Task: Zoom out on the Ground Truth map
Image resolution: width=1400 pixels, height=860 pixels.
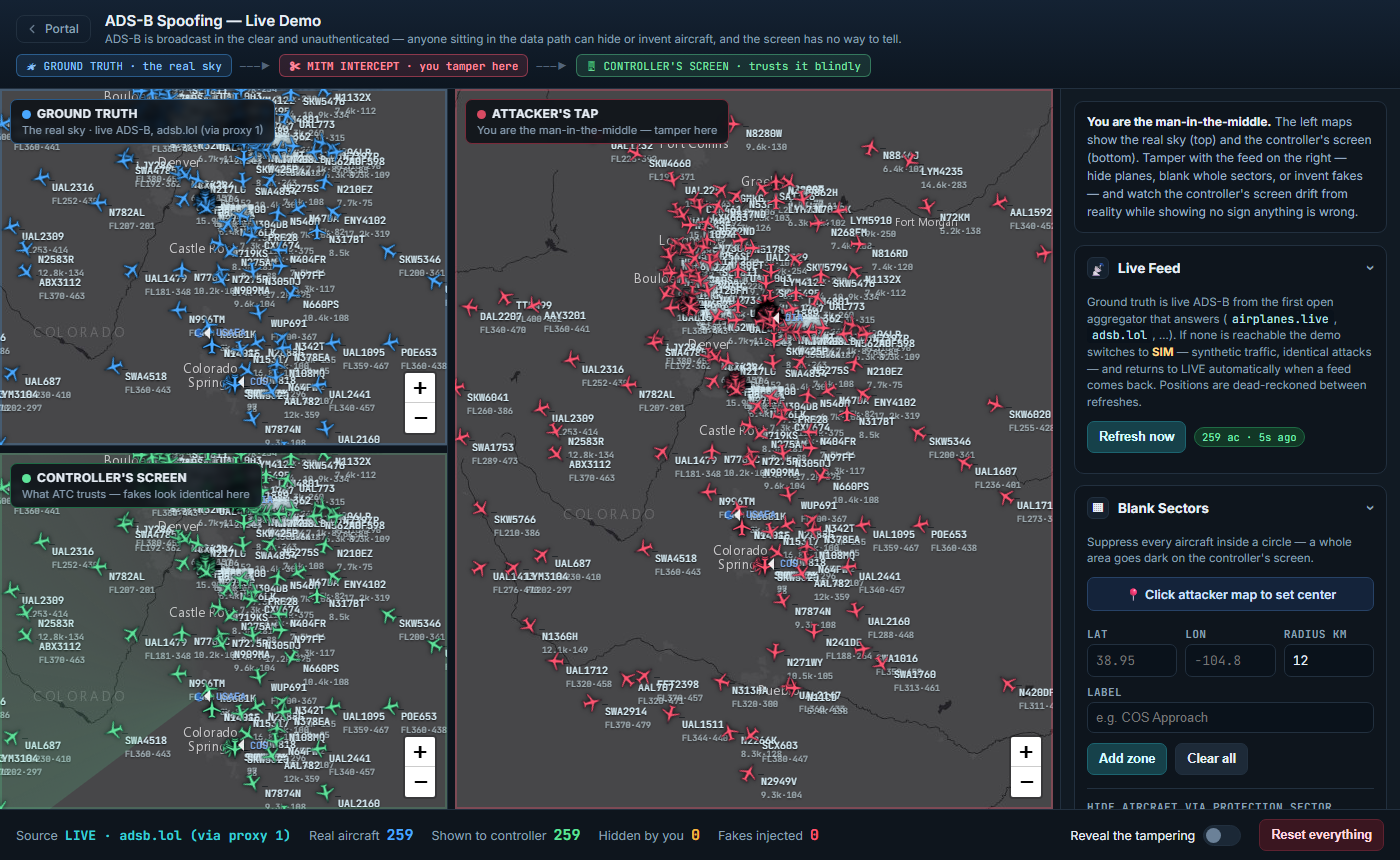Action: pyautogui.click(x=420, y=418)
